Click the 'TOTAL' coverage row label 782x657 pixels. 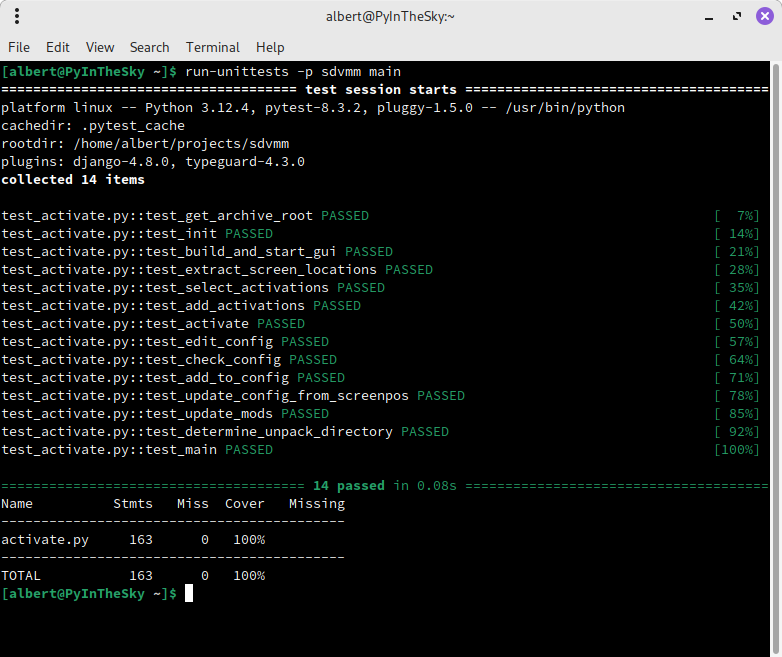click(x=21, y=576)
